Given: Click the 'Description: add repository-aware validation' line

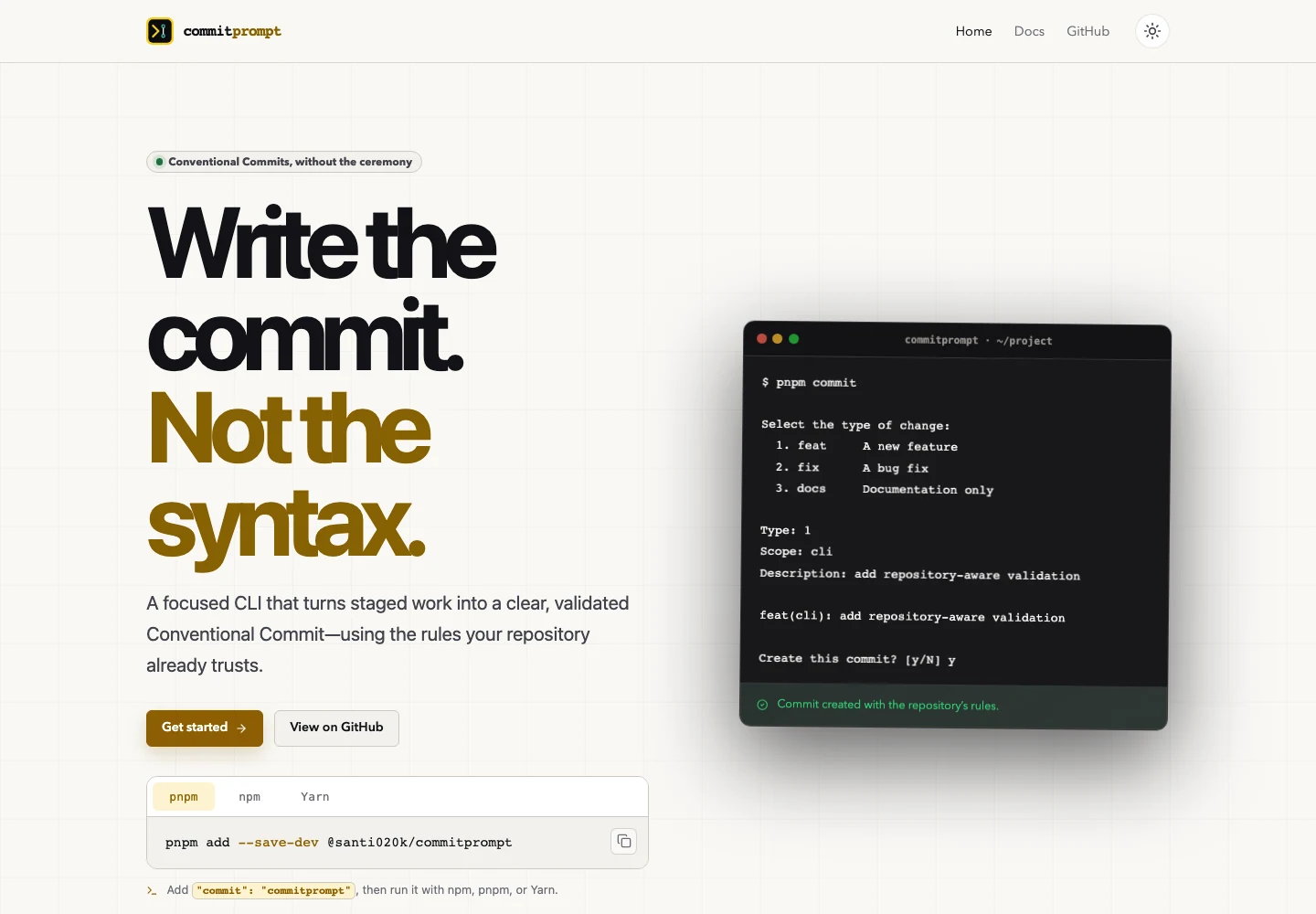Looking at the screenshot, I should pyautogui.click(x=919, y=574).
